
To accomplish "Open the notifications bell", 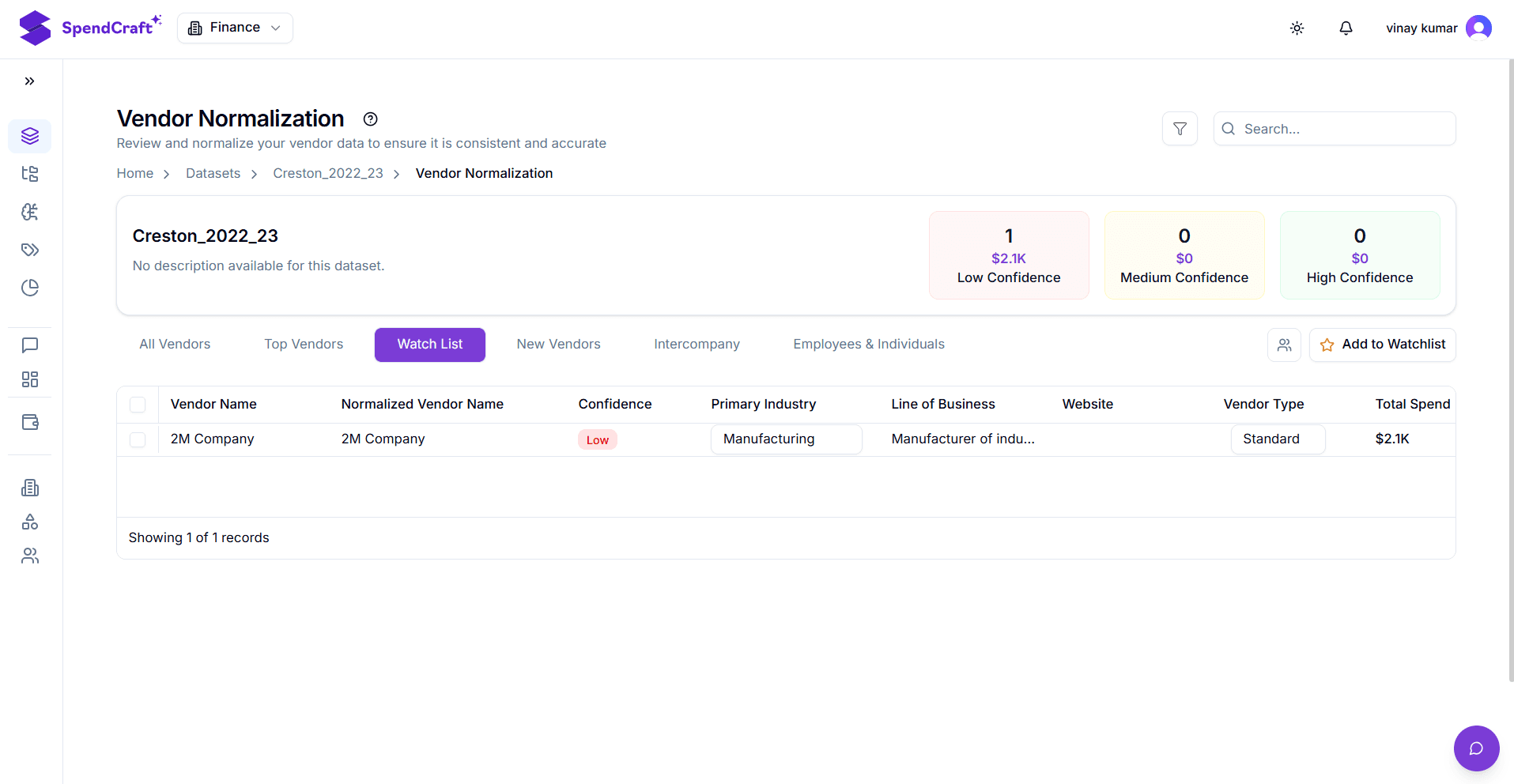I will 1345,28.
